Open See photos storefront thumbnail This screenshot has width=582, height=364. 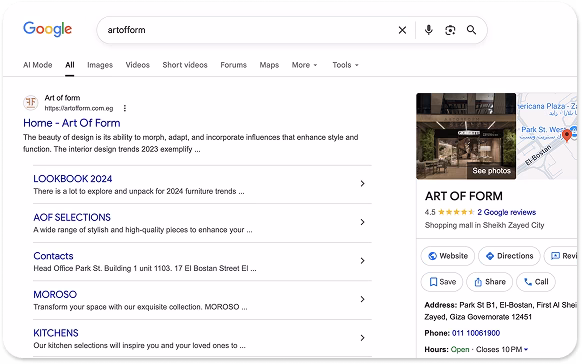[466, 136]
